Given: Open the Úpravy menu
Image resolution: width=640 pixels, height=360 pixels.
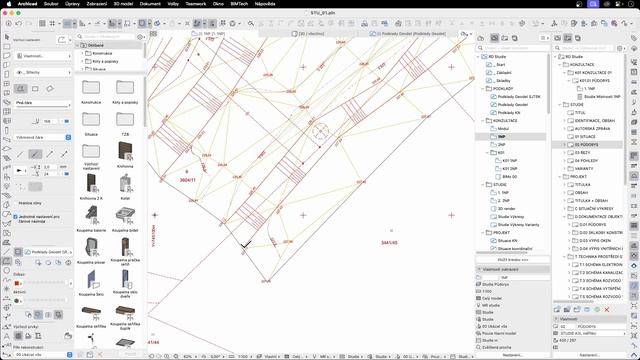Looking at the screenshot, I should coord(72,4).
